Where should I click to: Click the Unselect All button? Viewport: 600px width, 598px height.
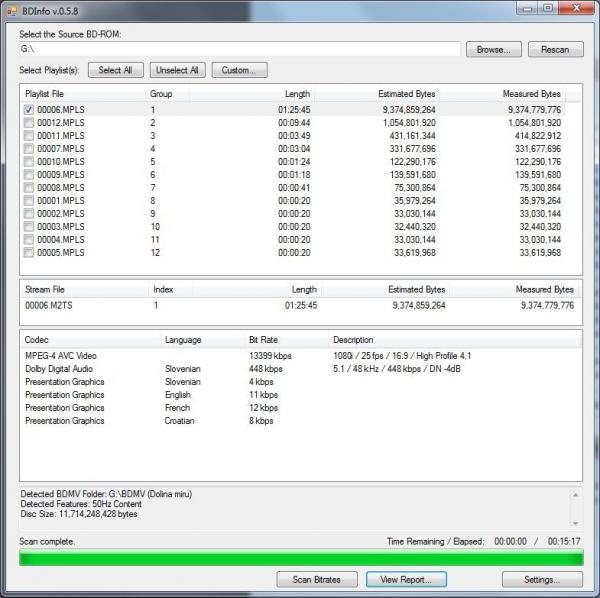click(x=175, y=70)
